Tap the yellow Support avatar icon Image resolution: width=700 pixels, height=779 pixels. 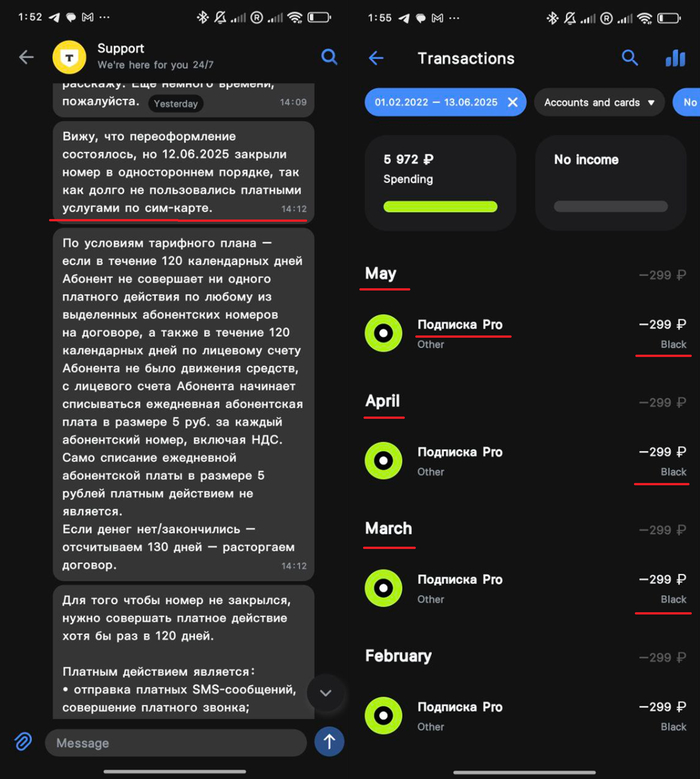coord(69,57)
